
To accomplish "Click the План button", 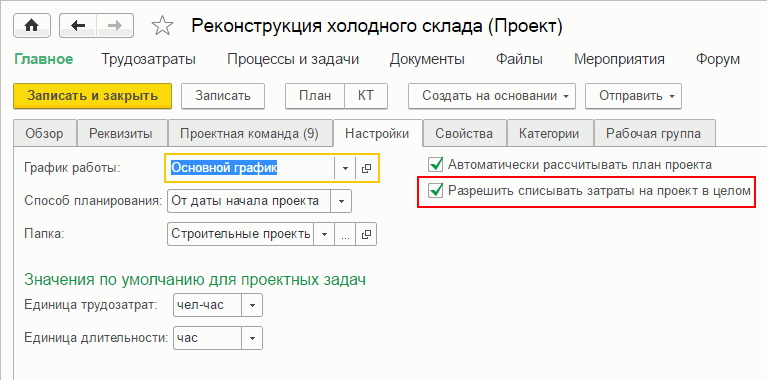I will 315,96.
